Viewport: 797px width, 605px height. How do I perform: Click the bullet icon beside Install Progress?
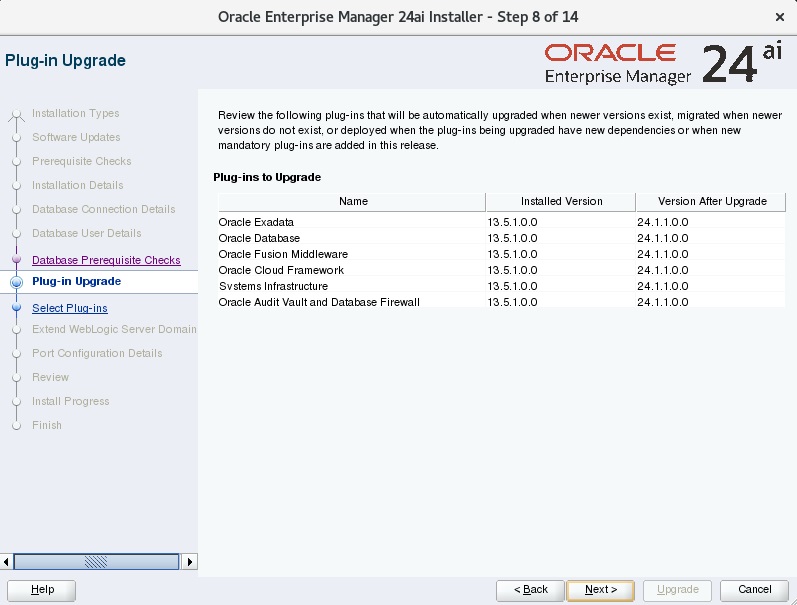[16, 401]
